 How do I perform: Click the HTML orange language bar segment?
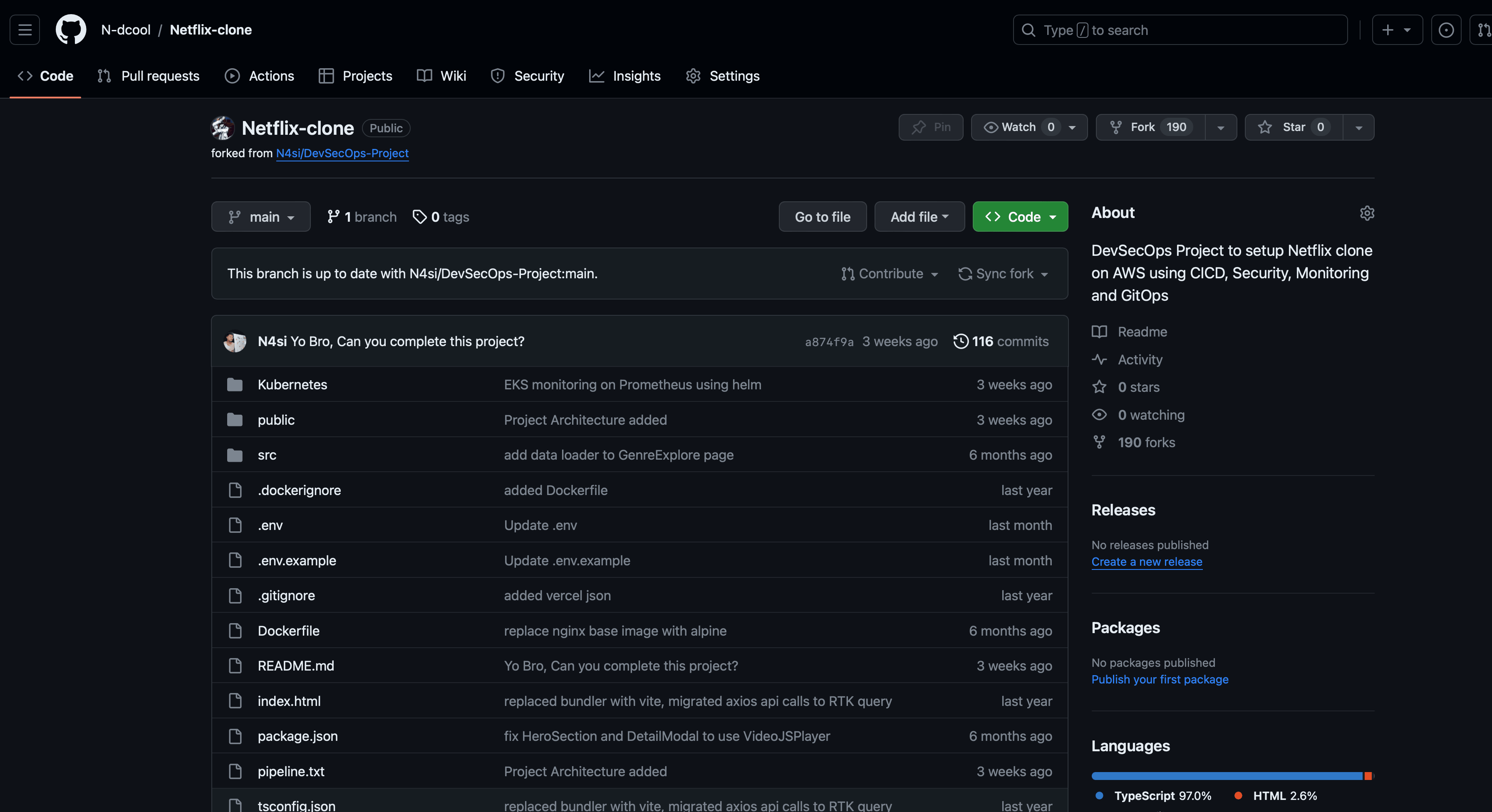(x=1368, y=776)
